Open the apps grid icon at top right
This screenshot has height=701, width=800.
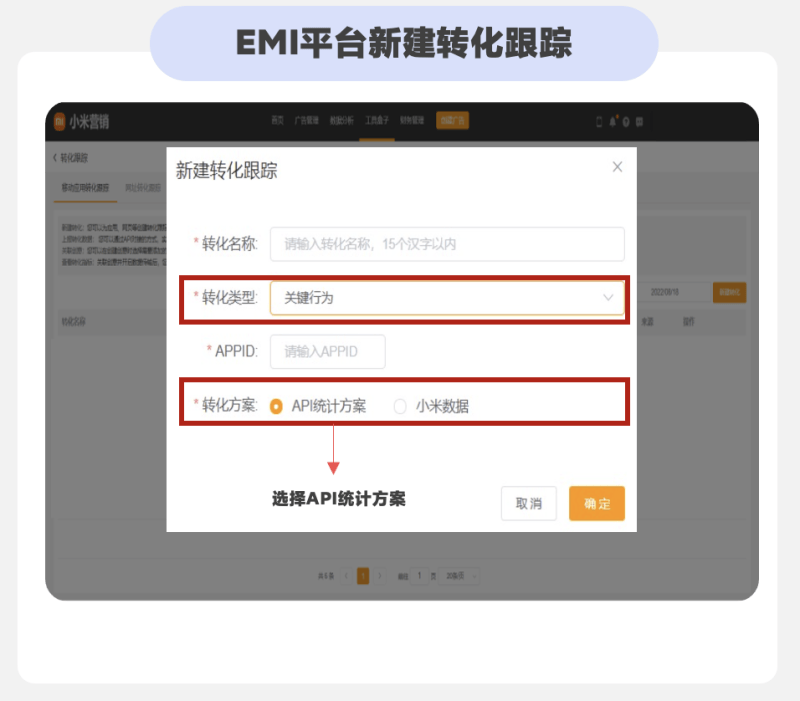coord(639,121)
